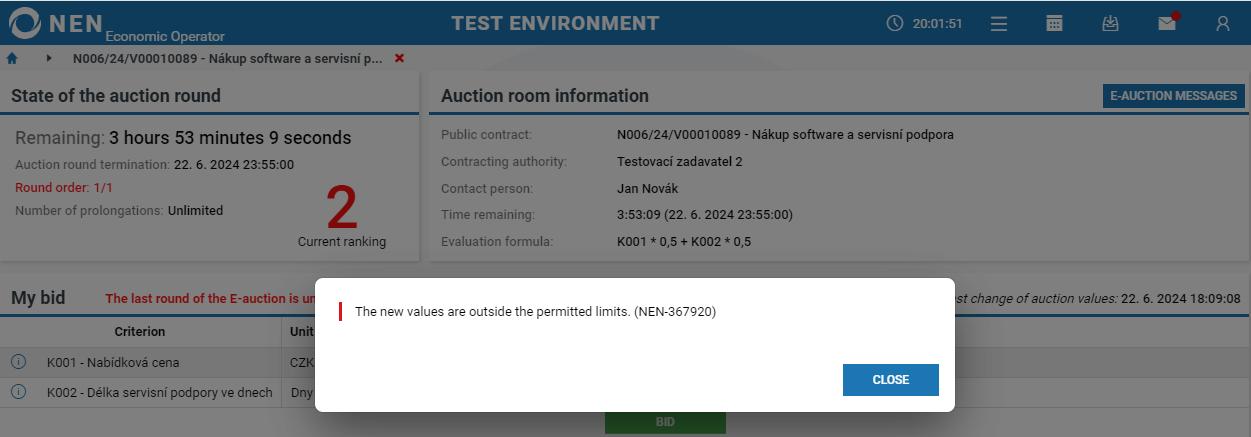This screenshot has width=1251, height=437.
Task: Show info for K002 servisní podpory criterion
Action: tap(18, 392)
